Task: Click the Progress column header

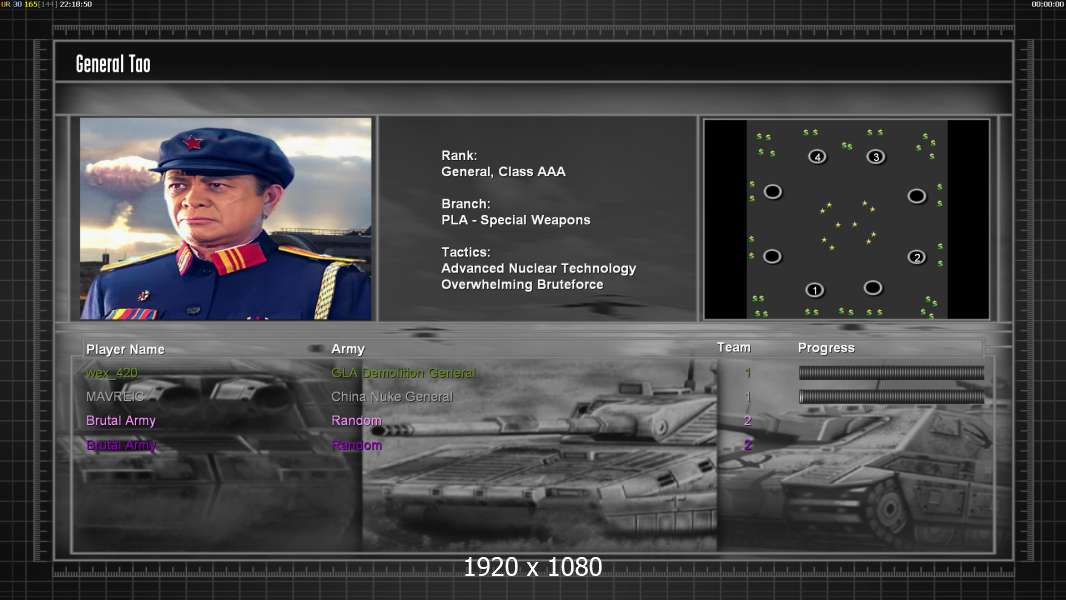Action: coord(826,348)
